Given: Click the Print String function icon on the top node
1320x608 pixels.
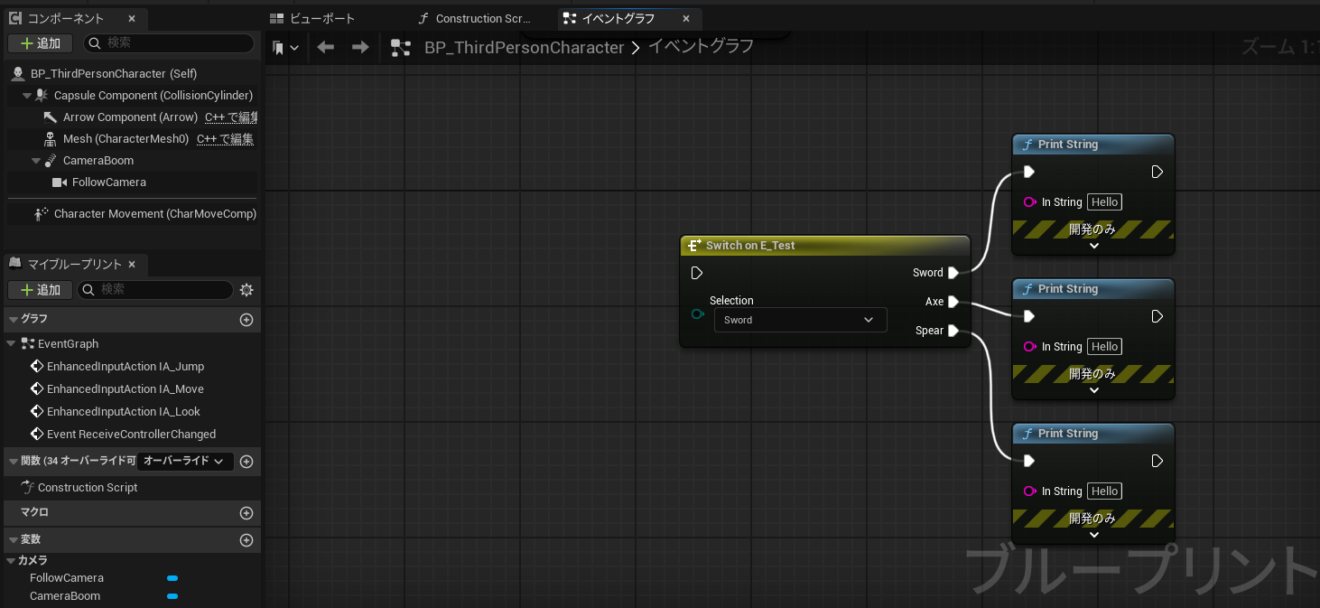Looking at the screenshot, I should (x=1027, y=144).
